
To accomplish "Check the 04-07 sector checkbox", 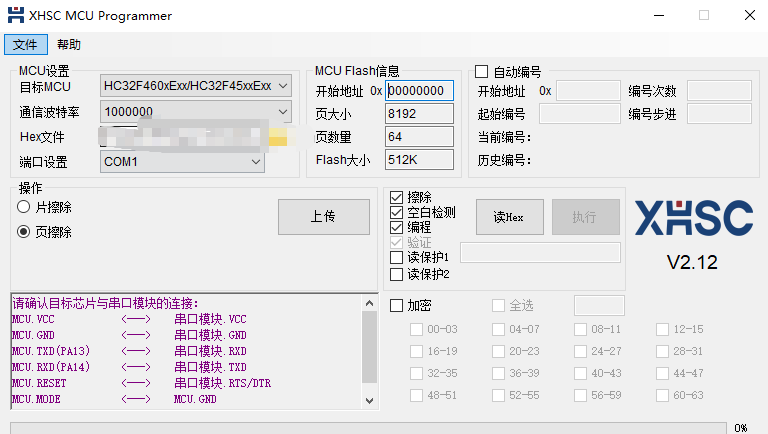I will 498,329.
